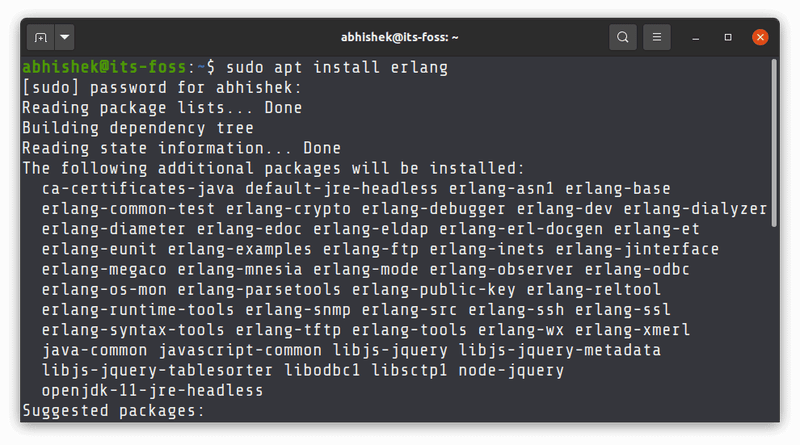Expand the new tab dropdown arrow
This screenshot has width=800, height=445.
click(65, 38)
